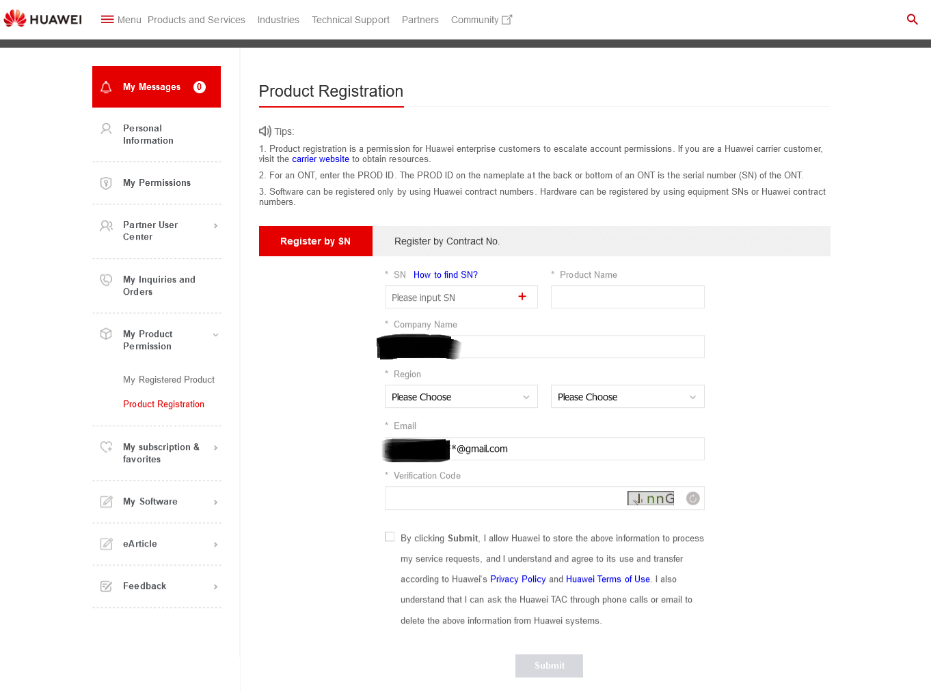The width and height of the screenshot is (931, 691).
Task: Open My Registered Product
Action: 169,379
